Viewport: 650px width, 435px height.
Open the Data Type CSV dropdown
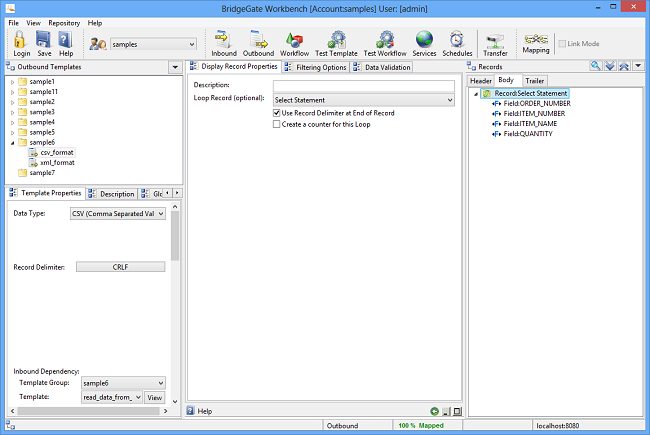161,214
